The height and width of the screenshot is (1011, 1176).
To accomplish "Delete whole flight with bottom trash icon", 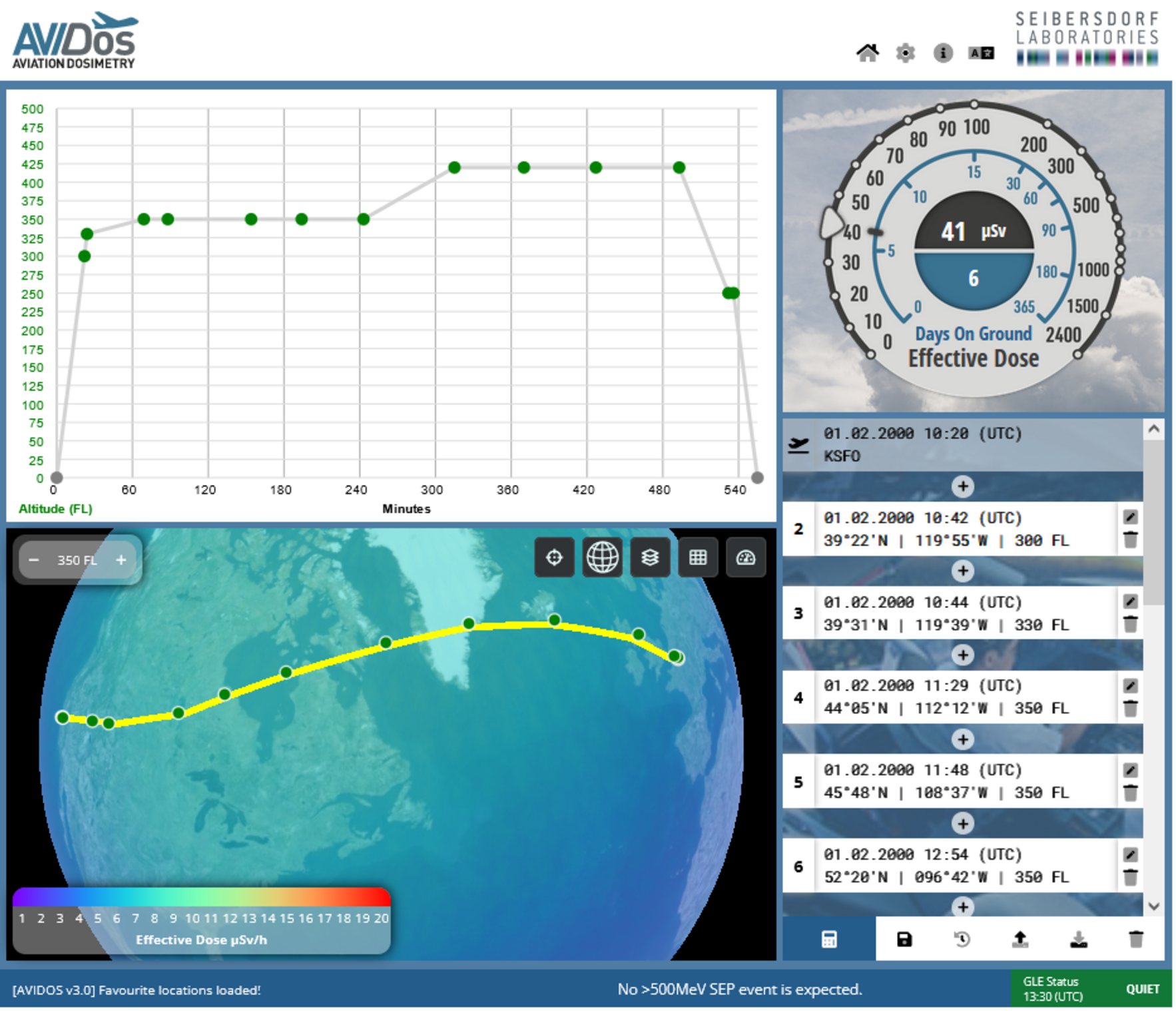I will pyautogui.click(x=1136, y=939).
